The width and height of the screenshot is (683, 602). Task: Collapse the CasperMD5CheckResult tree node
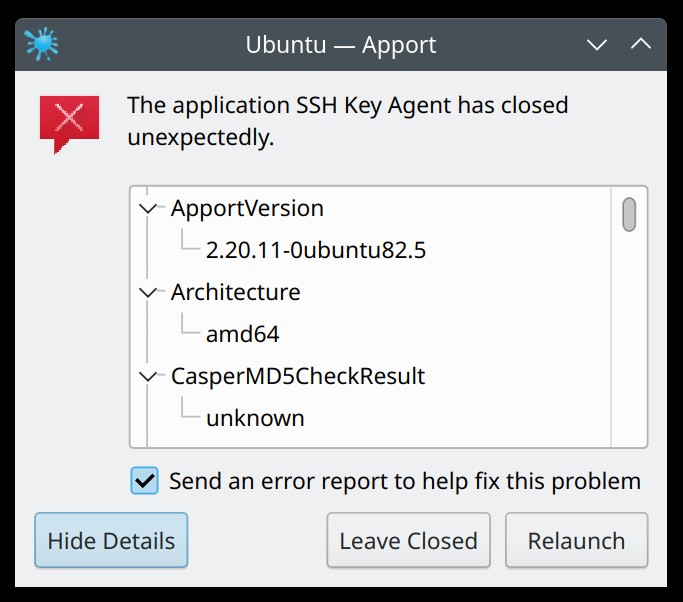pos(148,376)
